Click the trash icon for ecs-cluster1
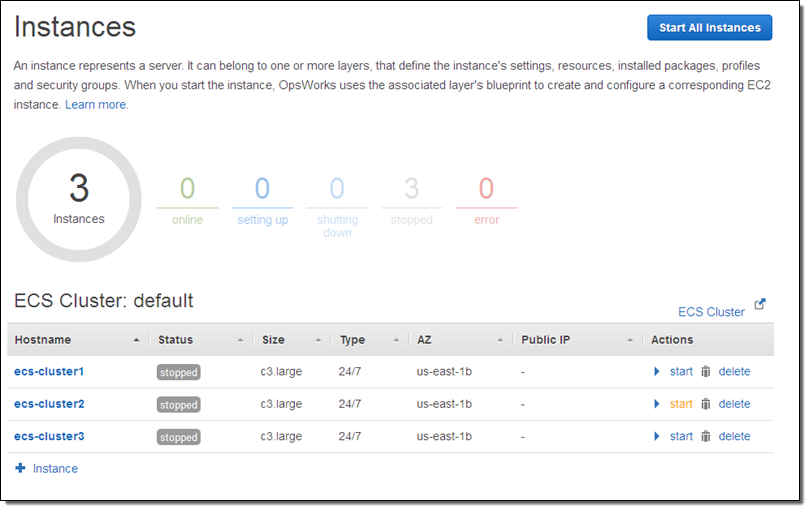The width and height of the screenshot is (810, 511). [x=706, y=371]
